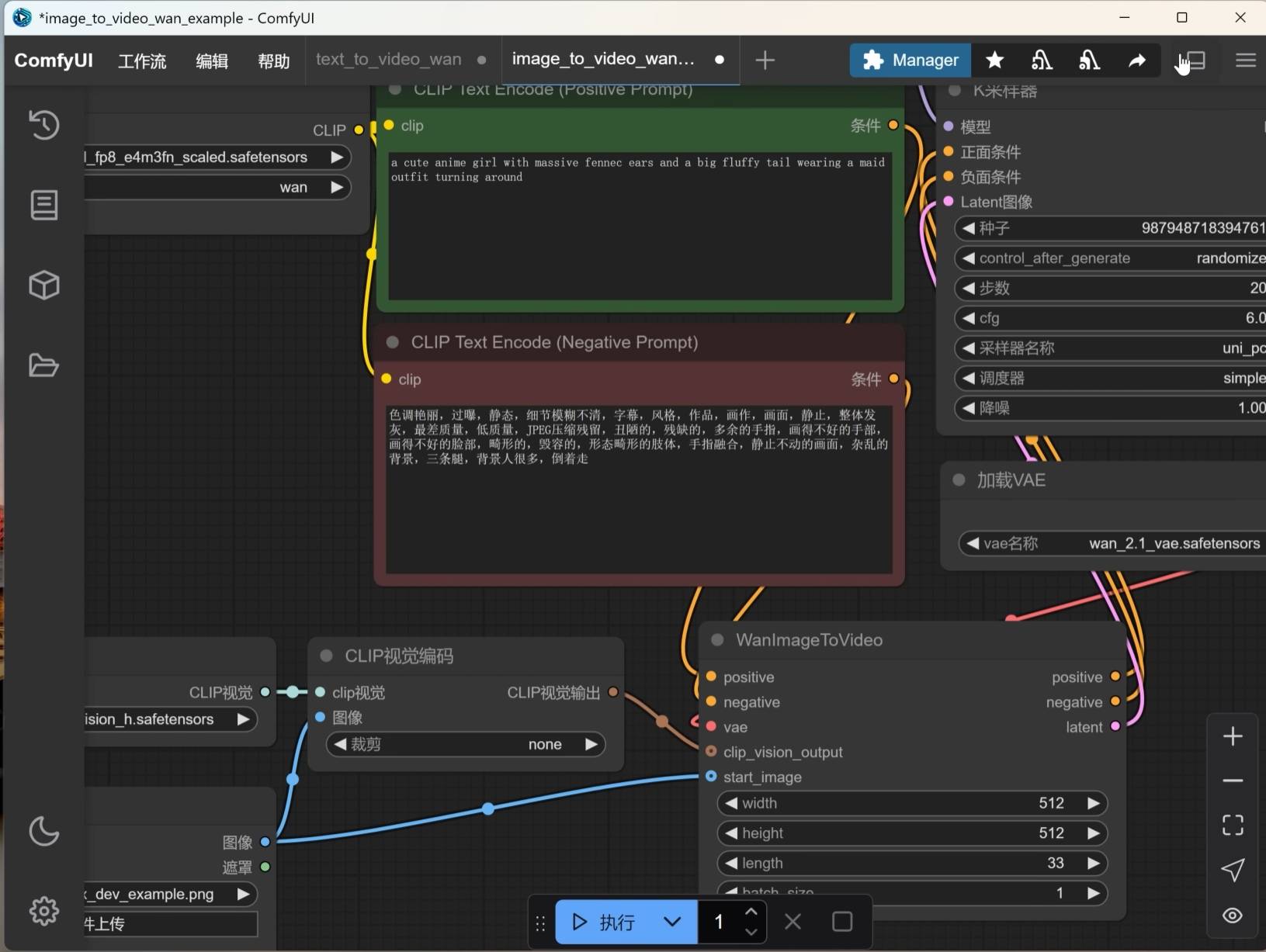Click the clear queue square icon

pos(842,922)
